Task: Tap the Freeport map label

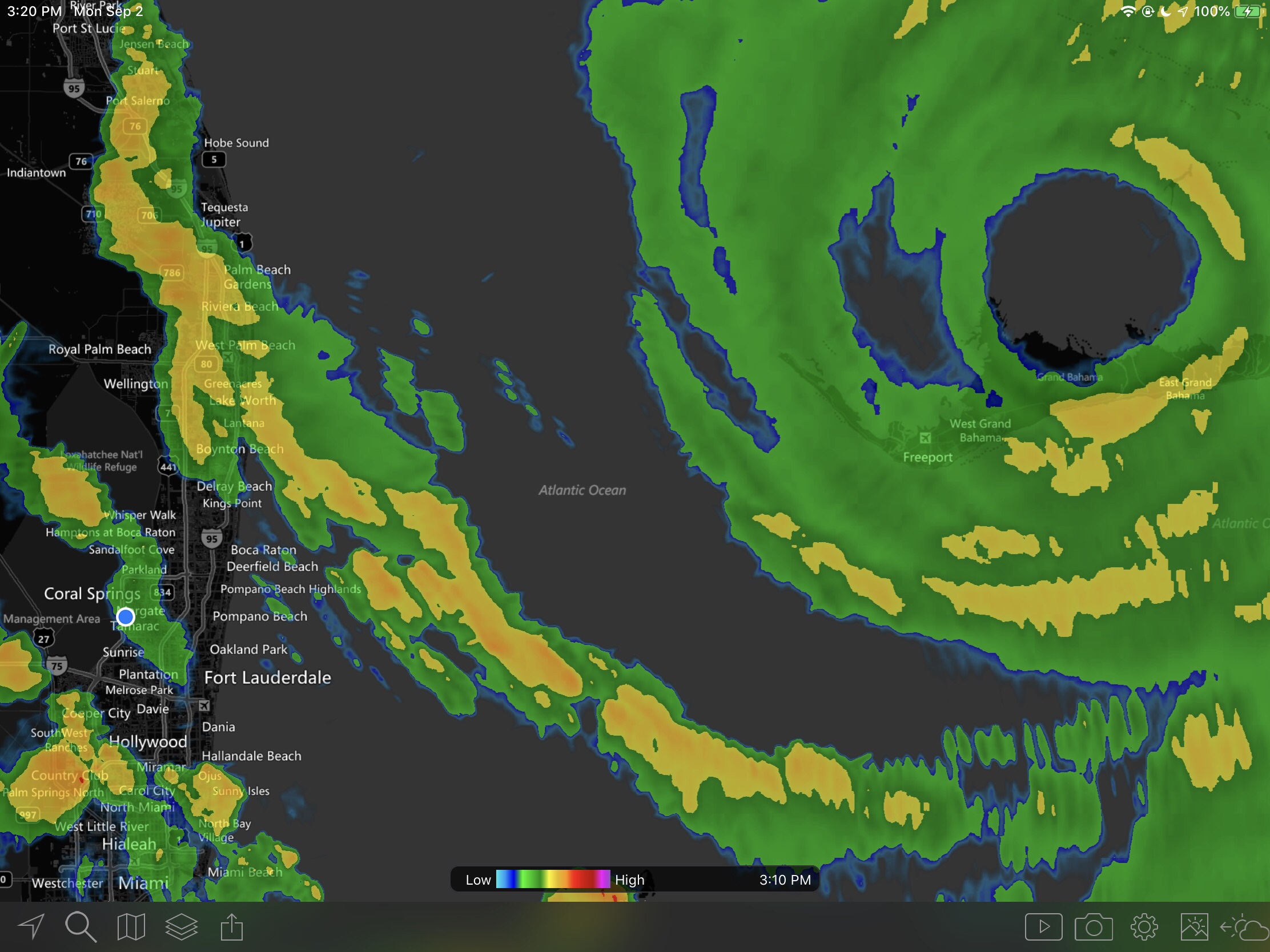Action: pyautogui.click(x=927, y=457)
